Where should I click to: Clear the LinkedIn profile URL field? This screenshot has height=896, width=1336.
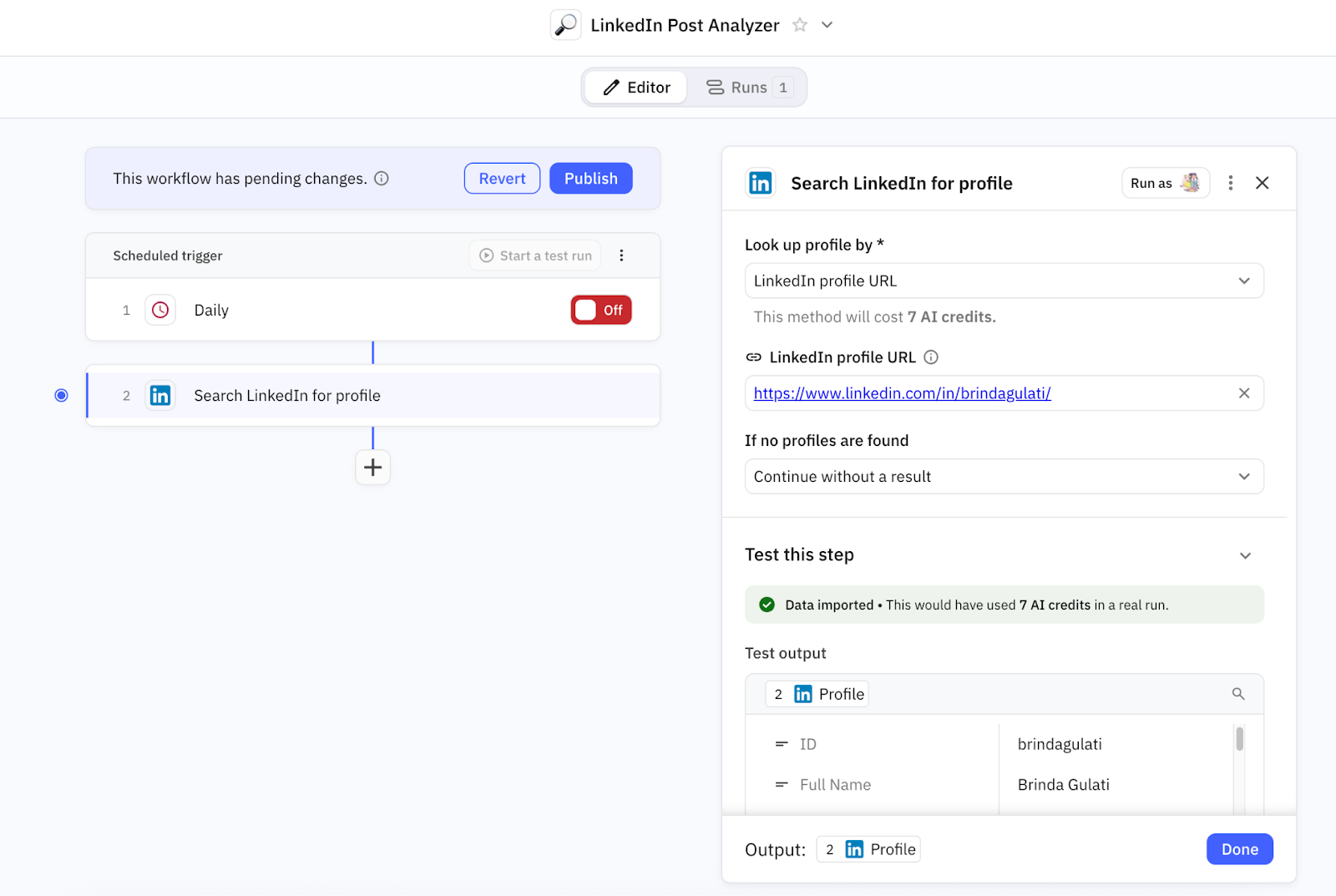[x=1243, y=393]
